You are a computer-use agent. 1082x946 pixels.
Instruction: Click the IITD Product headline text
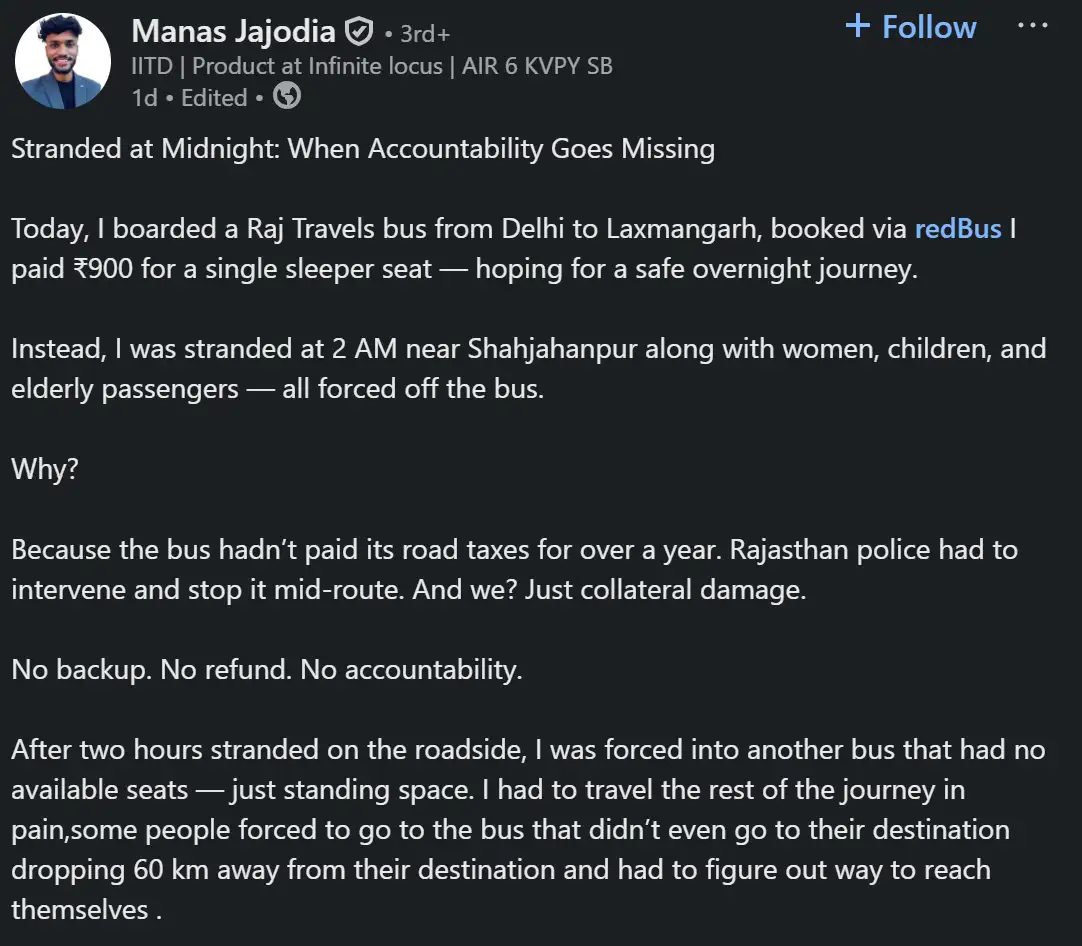coord(370,65)
